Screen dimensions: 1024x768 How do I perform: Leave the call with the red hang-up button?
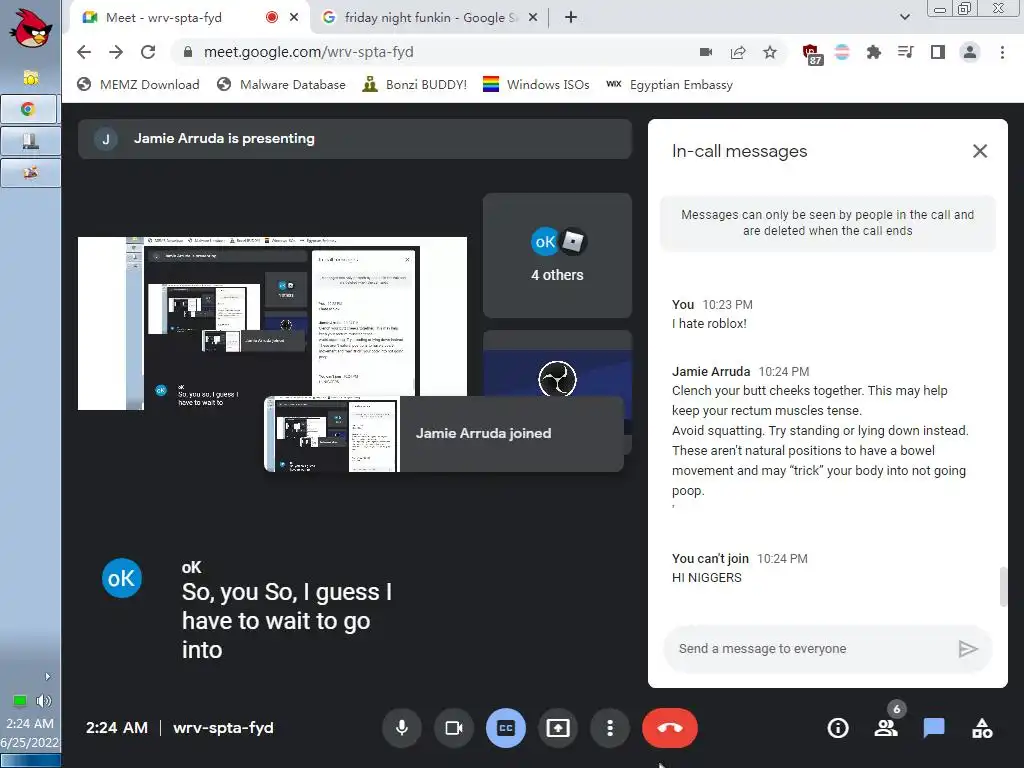[669, 728]
